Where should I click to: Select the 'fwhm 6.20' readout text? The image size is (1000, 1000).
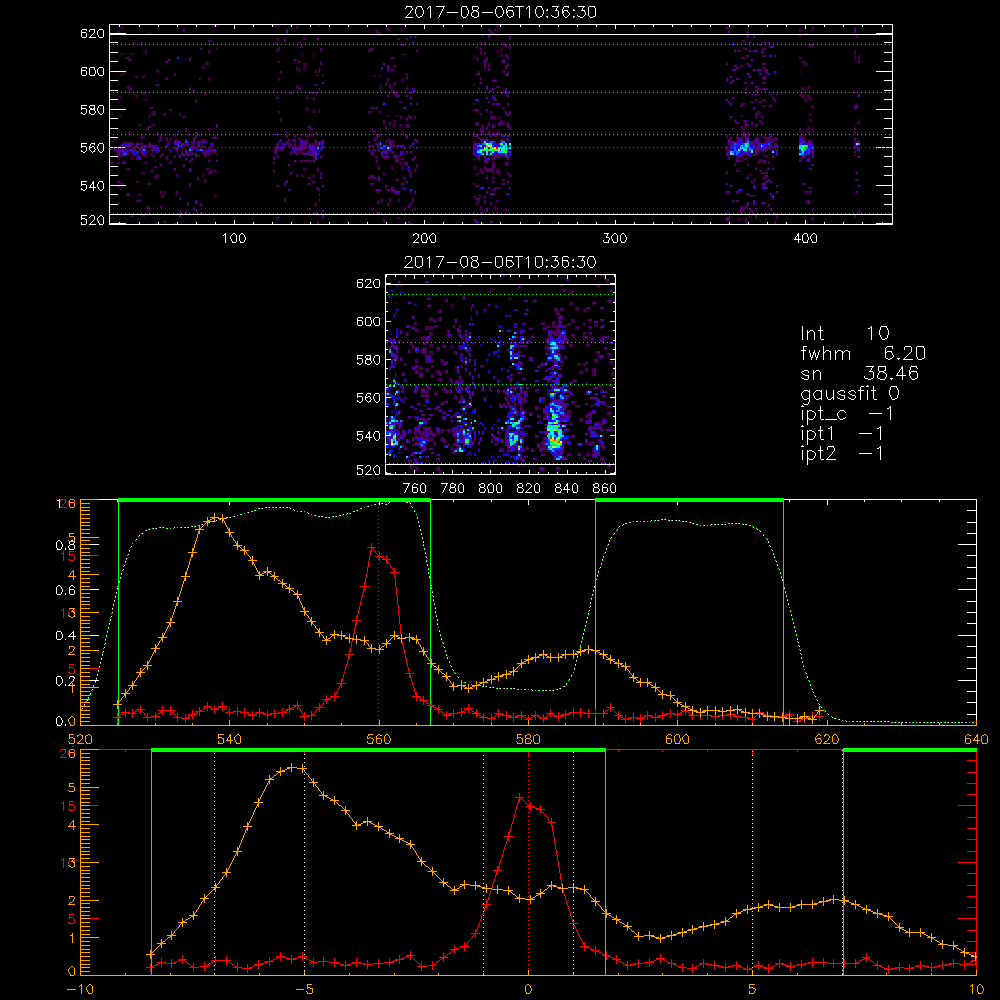(x=863, y=353)
